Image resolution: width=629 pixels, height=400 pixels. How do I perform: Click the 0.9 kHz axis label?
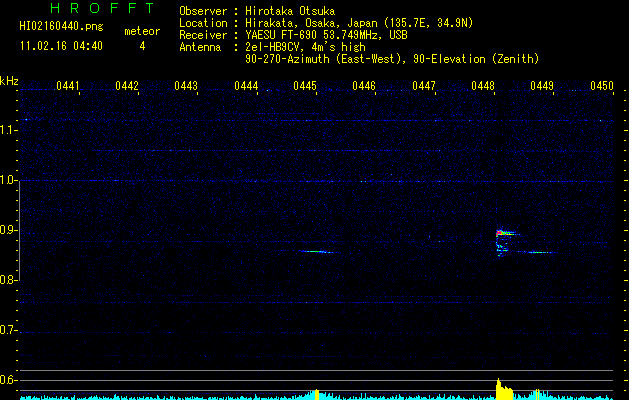pos(9,231)
